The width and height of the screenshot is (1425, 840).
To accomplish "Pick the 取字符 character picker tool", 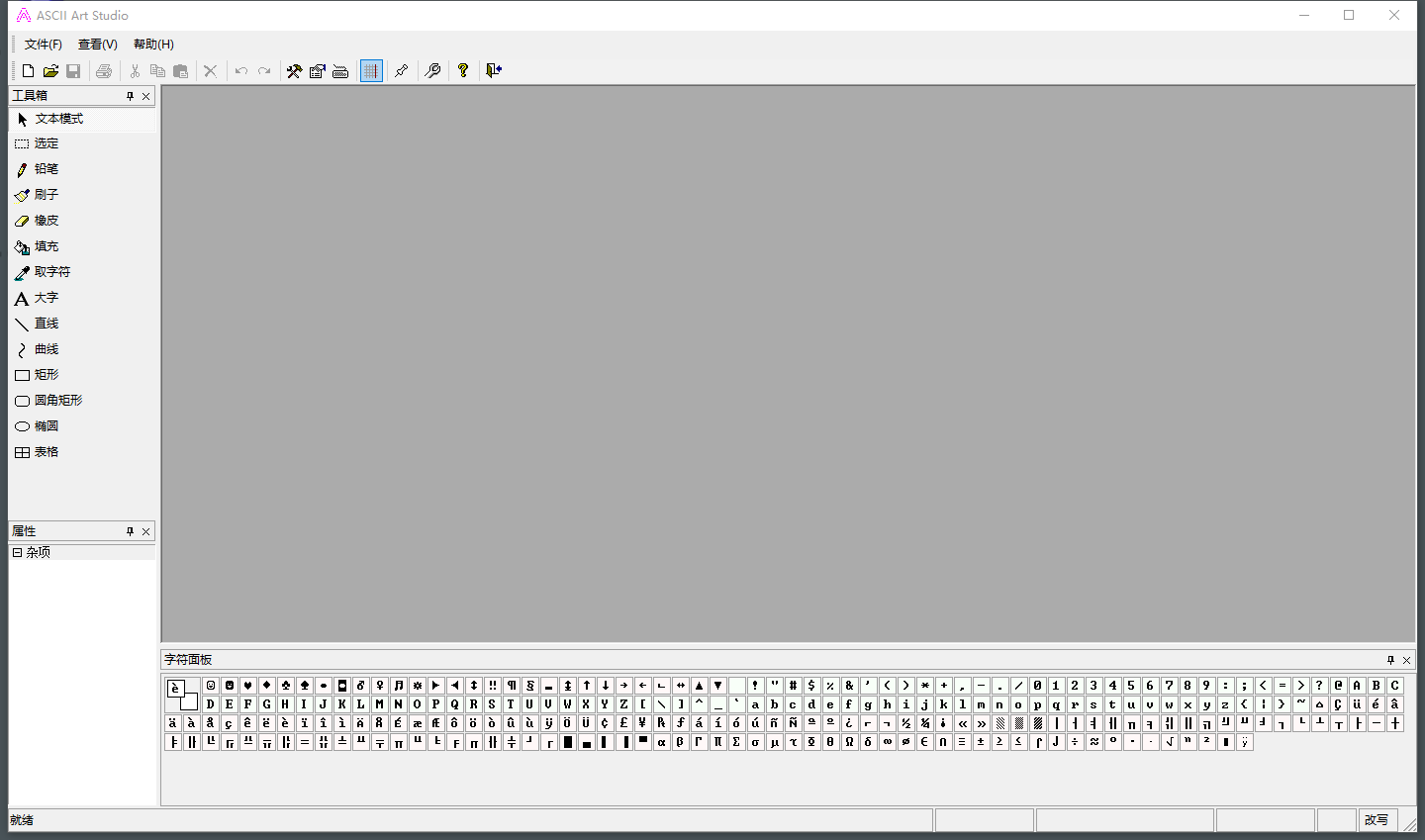I will point(51,272).
